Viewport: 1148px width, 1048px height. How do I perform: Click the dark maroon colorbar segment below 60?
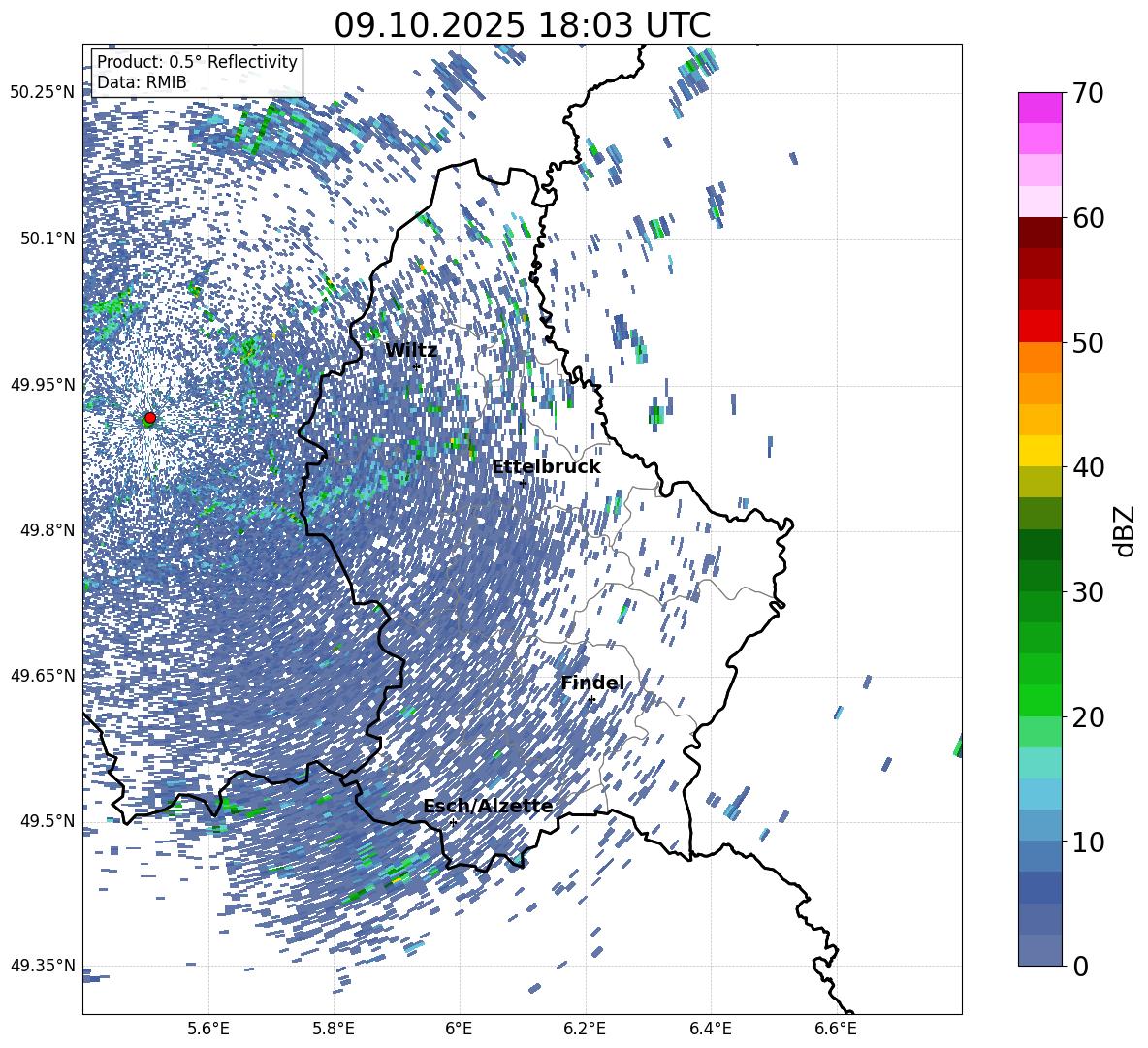[1039, 233]
